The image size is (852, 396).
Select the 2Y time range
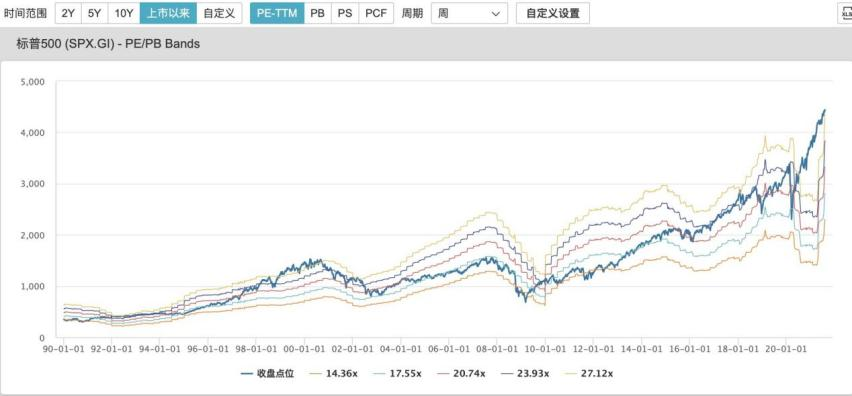coord(68,13)
